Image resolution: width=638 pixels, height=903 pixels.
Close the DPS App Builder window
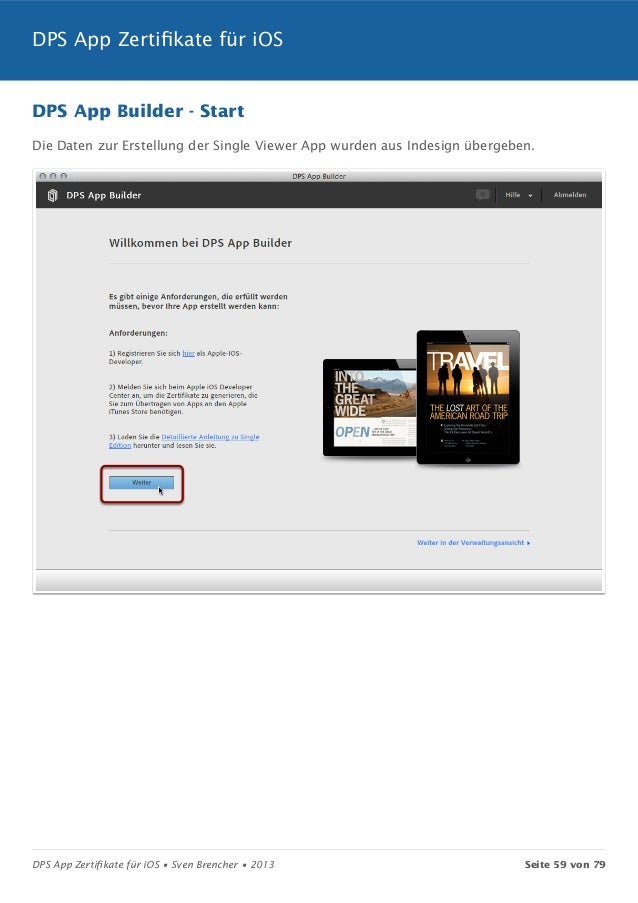coord(43,176)
